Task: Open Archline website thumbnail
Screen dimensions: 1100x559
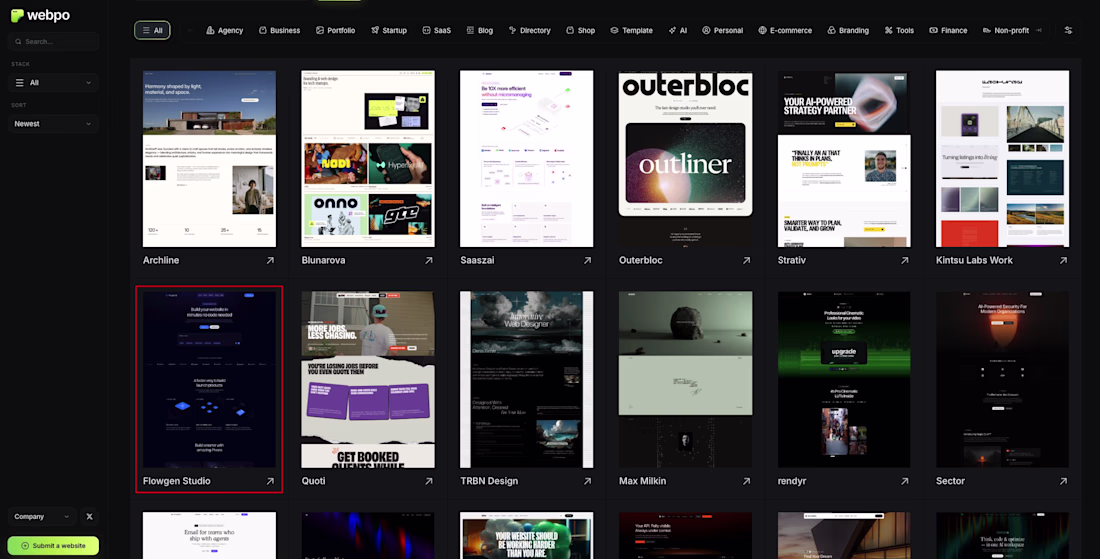Action: pyautogui.click(x=209, y=159)
